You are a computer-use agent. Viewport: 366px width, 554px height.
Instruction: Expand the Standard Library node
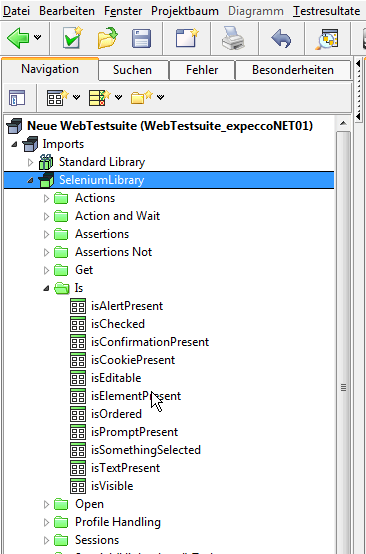pos(31,162)
